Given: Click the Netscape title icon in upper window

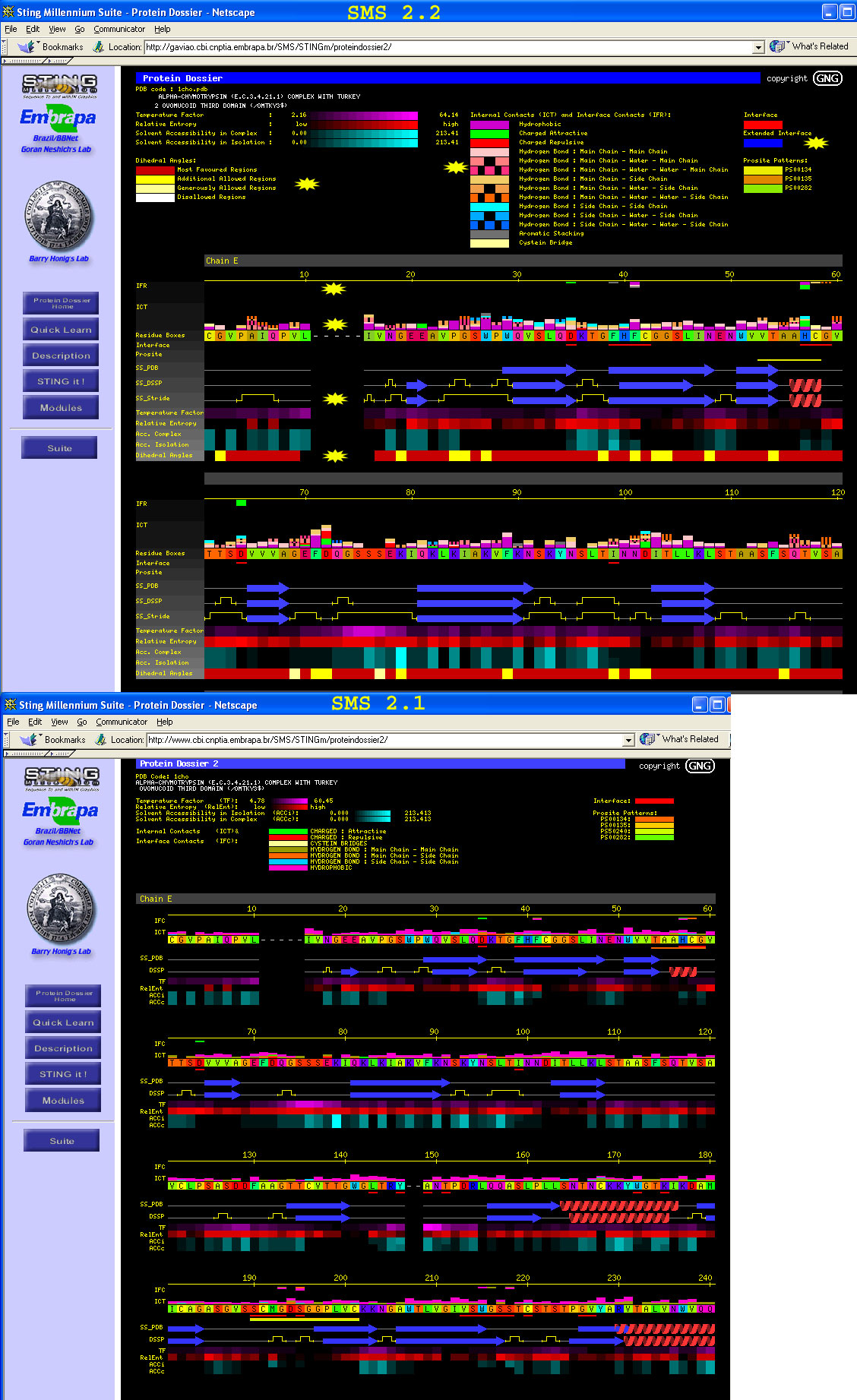Looking at the screenshot, I should (x=8, y=12).
